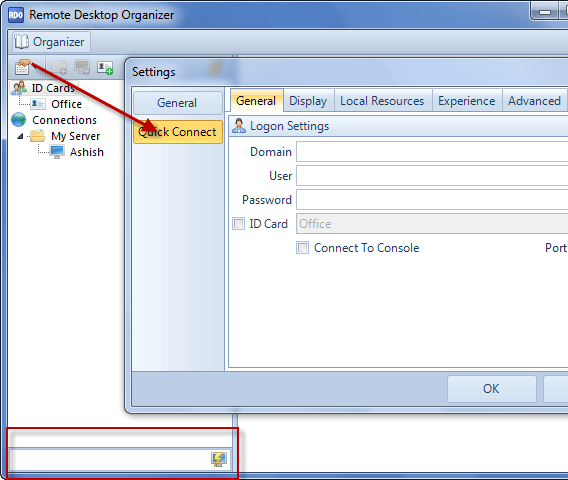
Task: Click the add ID card icon
Action: coord(105,68)
